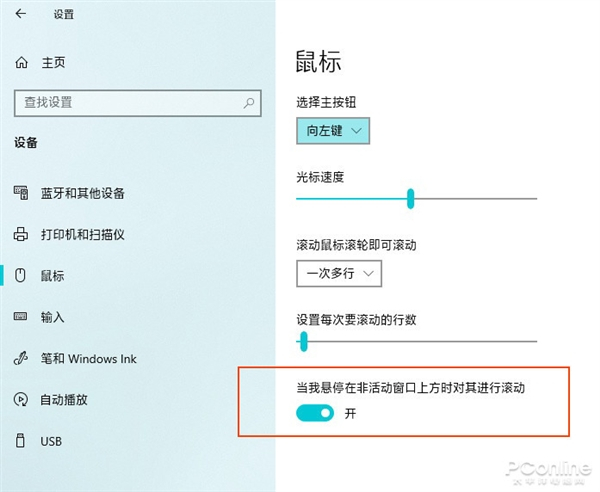Click the scroll lines slider handle
The image size is (600, 492).
(x=303, y=343)
